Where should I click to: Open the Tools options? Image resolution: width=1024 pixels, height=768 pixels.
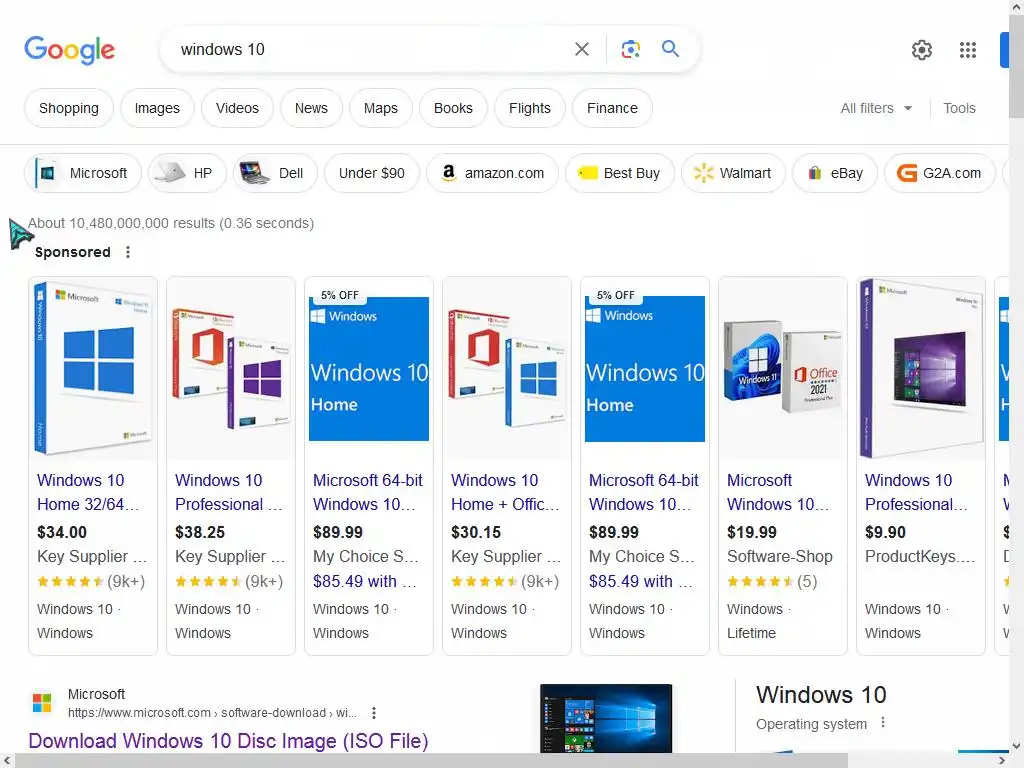coord(959,108)
